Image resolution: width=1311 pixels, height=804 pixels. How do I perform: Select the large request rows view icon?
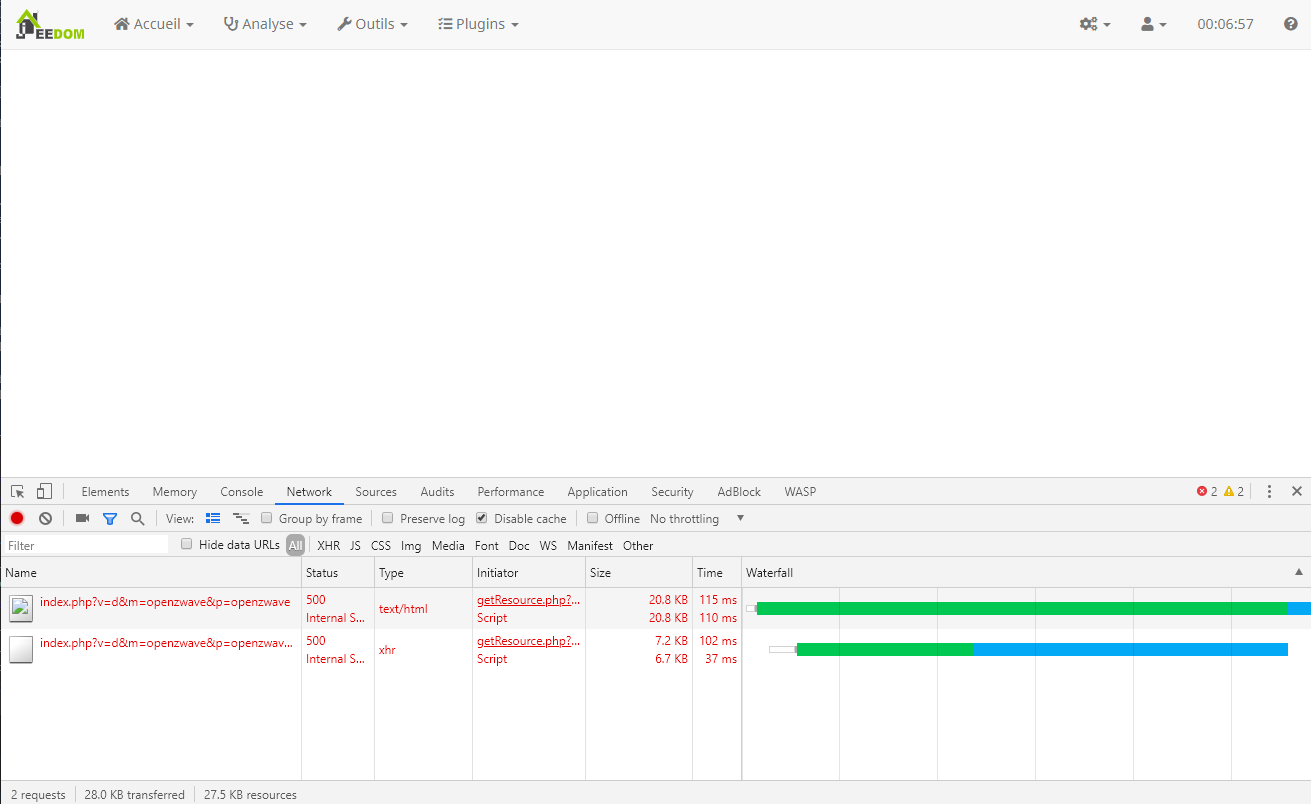click(213, 518)
